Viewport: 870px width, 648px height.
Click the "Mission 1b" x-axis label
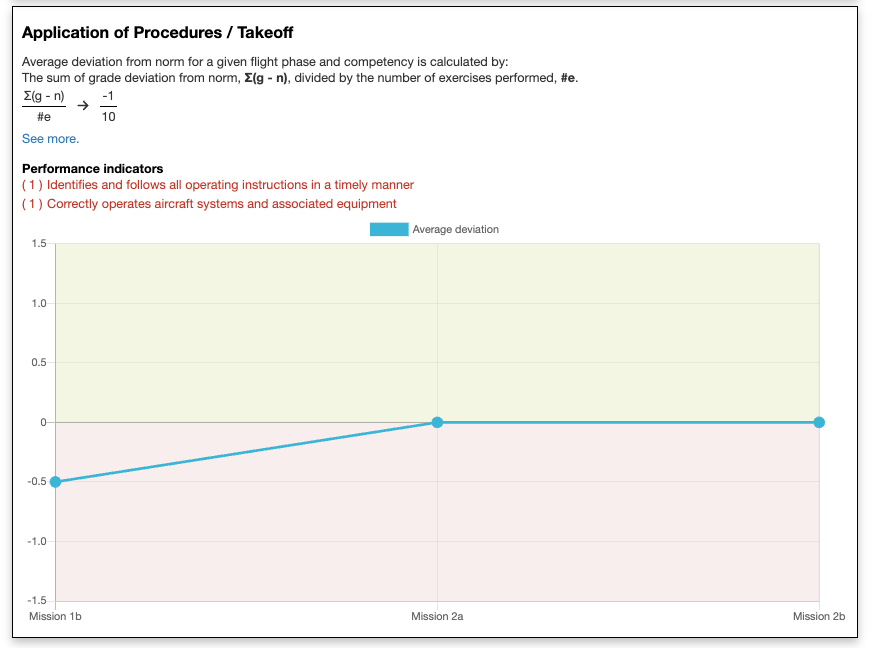[56, 616]
